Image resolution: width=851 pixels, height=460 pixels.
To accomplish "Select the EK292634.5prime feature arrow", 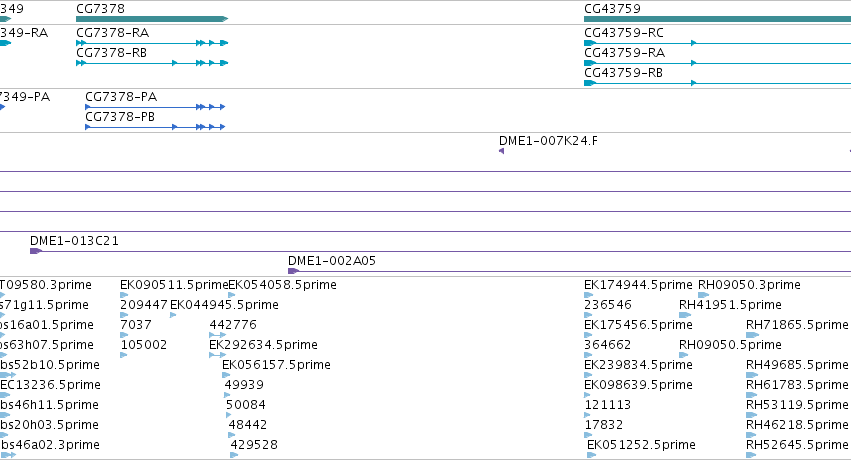I will click(x=217, y=355).
